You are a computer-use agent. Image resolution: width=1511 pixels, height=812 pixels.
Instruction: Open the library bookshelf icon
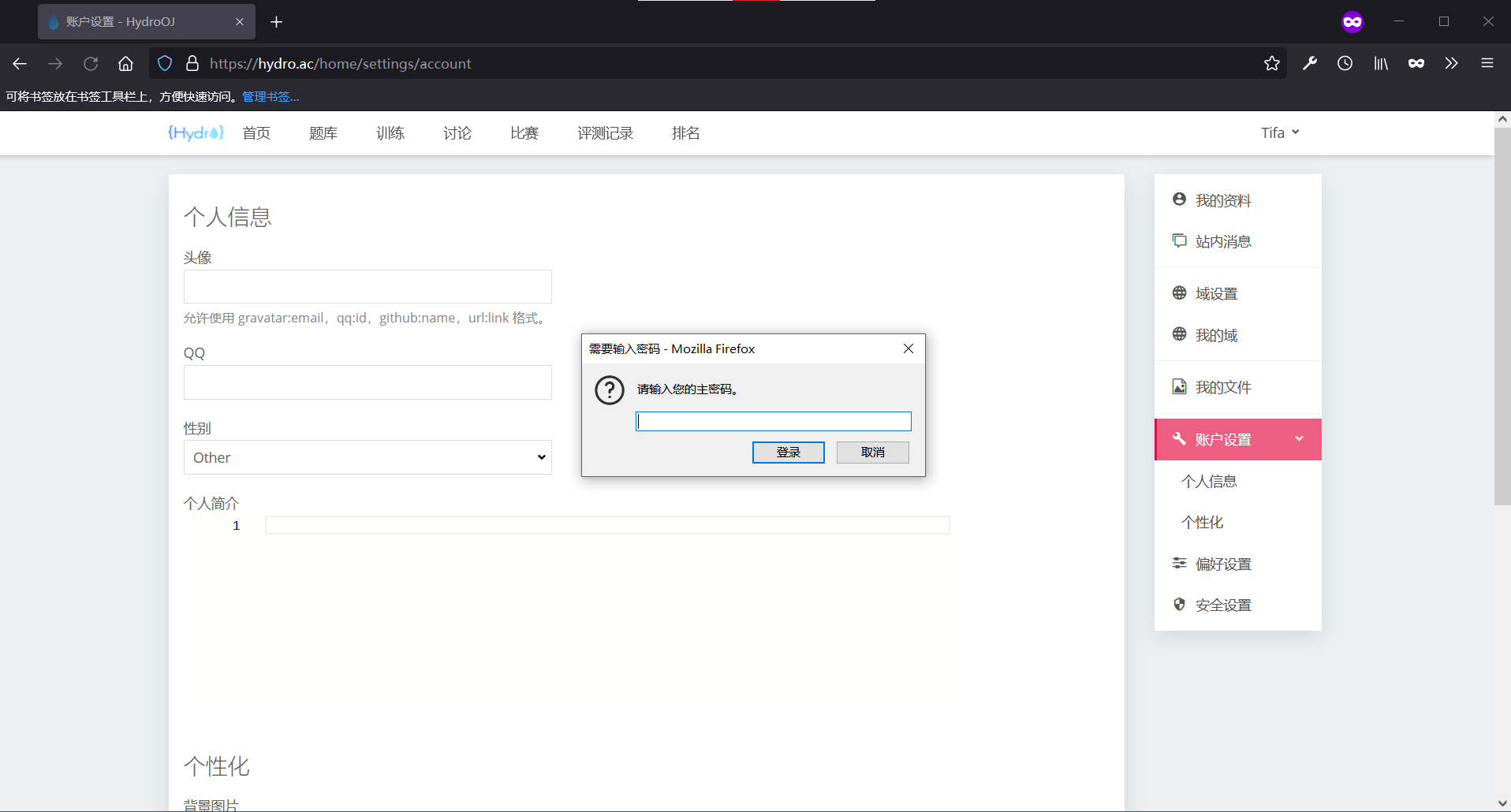click(1381, 64)
